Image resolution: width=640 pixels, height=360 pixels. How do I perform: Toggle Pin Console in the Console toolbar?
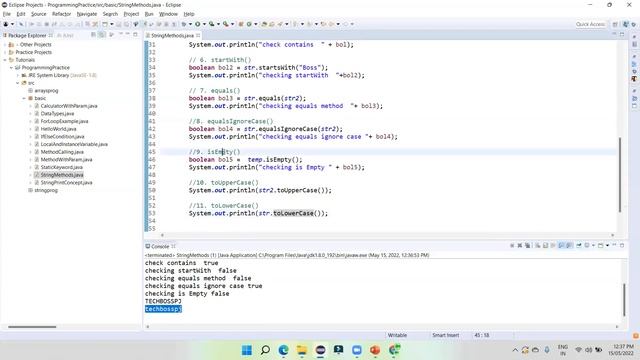(579, 246)
